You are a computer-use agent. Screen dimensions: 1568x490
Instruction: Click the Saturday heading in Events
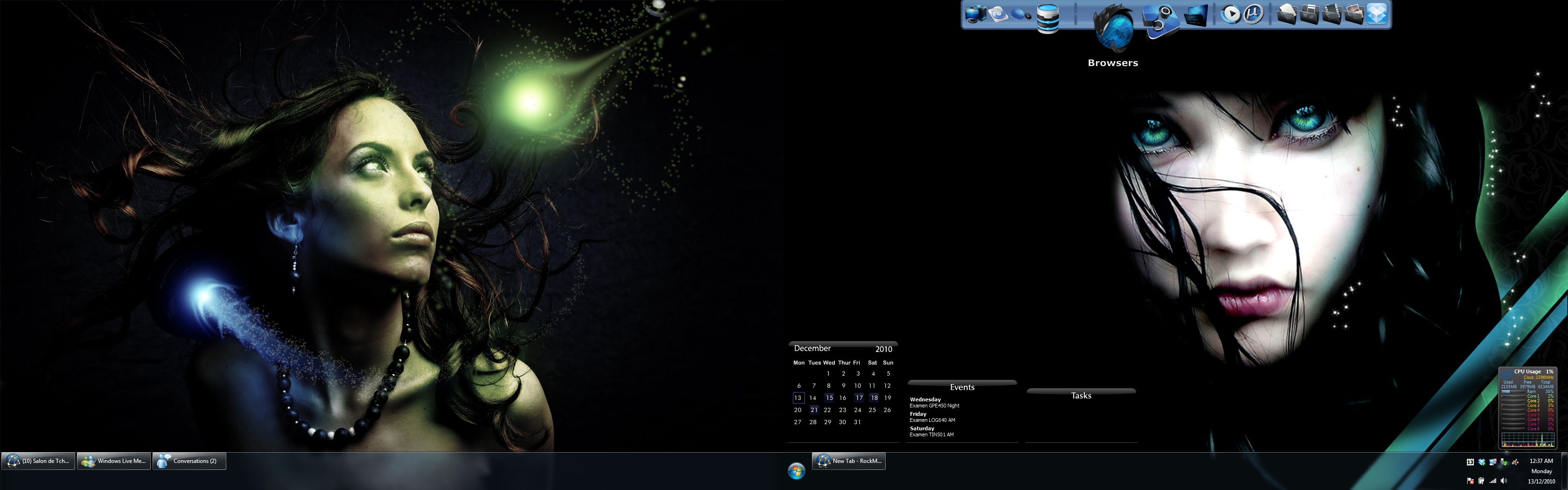tap(922, 429)
